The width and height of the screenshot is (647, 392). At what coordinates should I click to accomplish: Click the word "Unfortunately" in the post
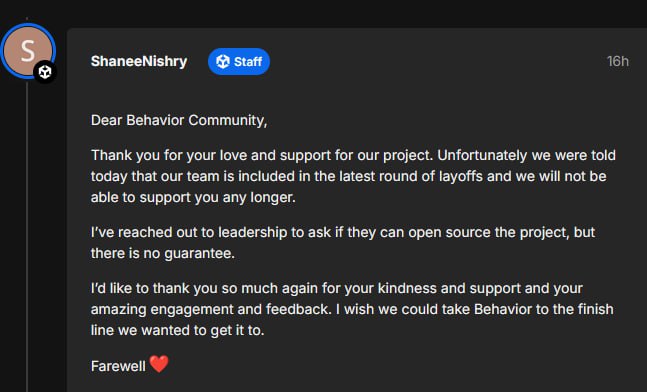coord(482,156)
